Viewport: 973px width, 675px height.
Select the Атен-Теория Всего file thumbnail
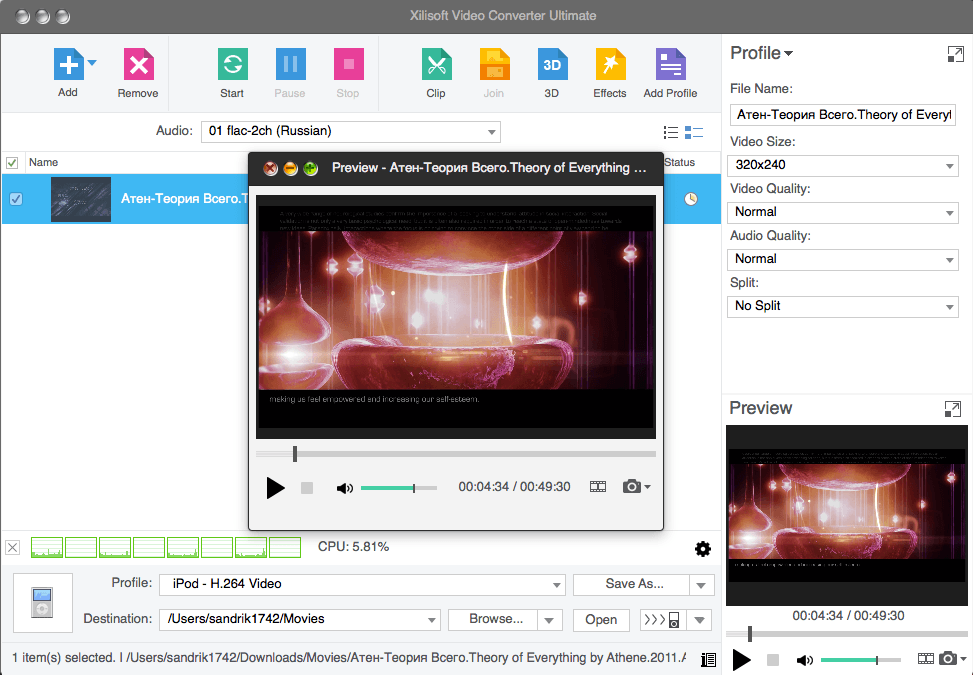(81, 199)
